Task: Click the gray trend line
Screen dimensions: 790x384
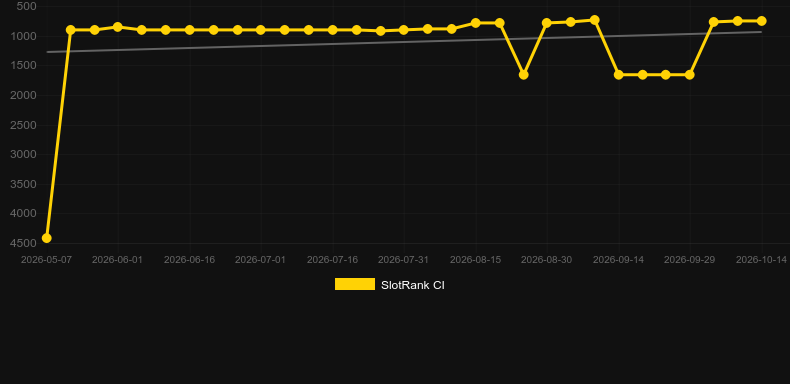Action: pos(403,42)
